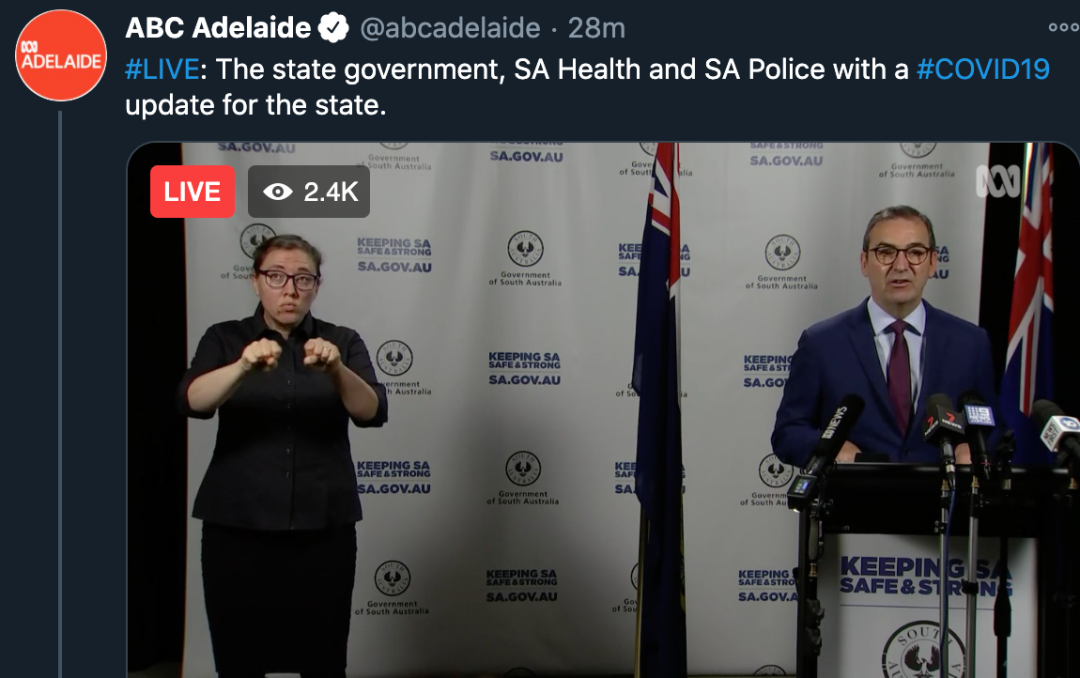
Task: Visit the @abcadelaide handle link
Action: (x=450, y=28)
